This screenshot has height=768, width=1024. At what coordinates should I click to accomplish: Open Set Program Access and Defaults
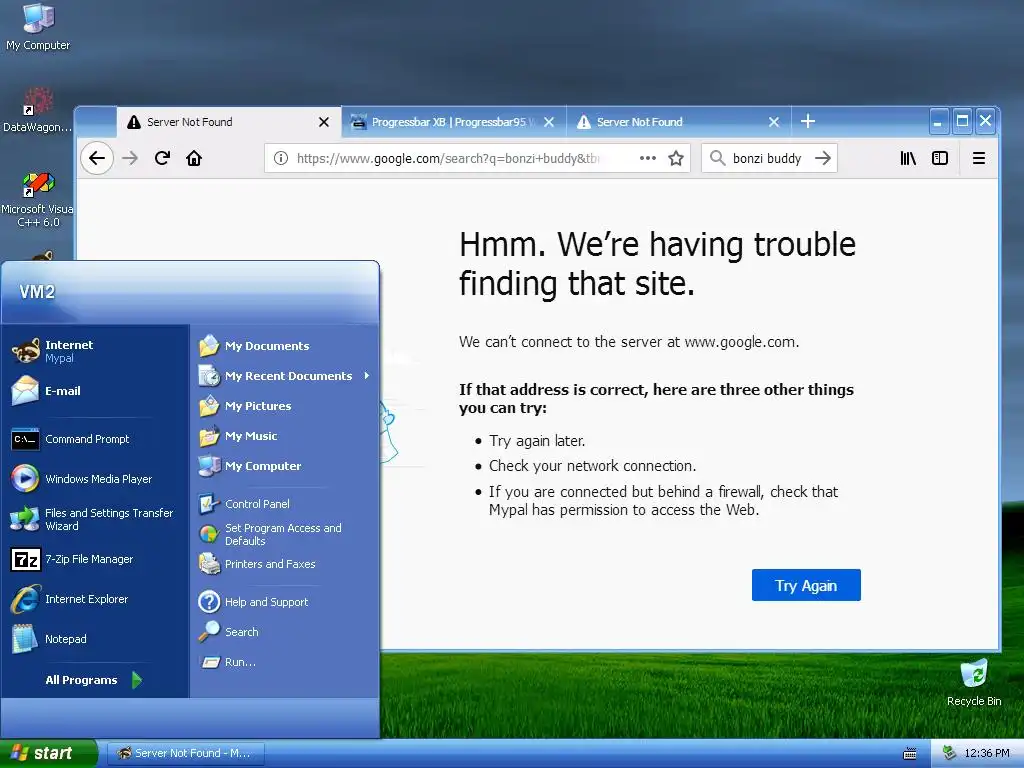tap(285, 534)
